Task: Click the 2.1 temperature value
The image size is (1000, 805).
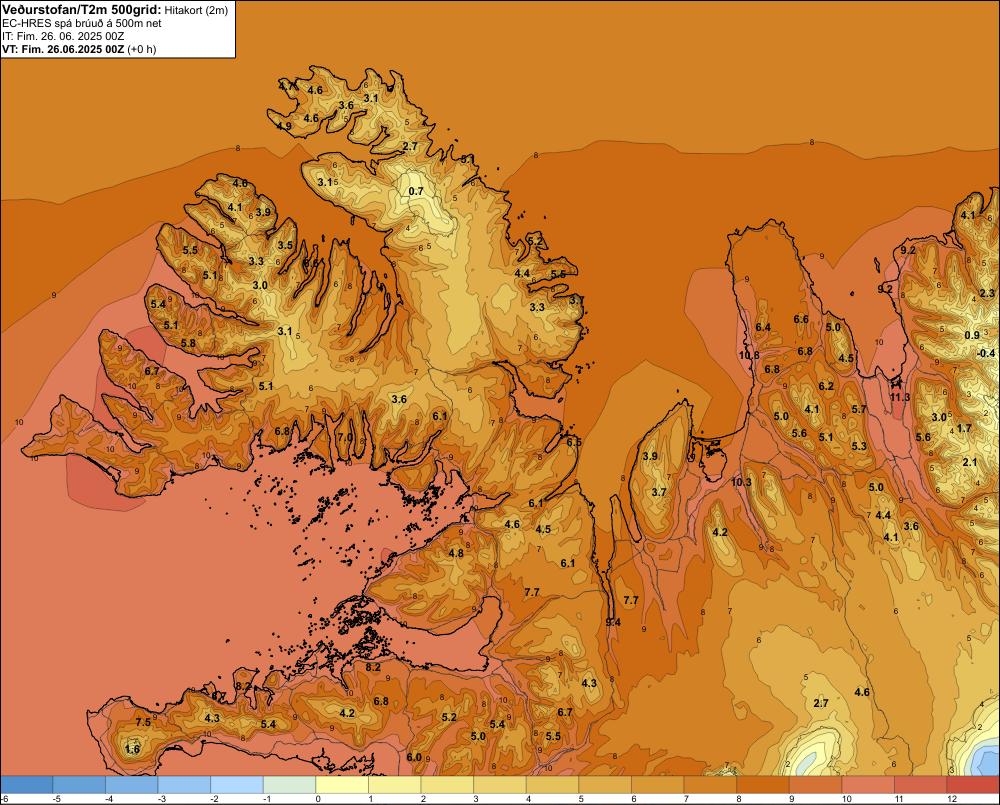Action: pyautogui.click(x=969, y=462)
